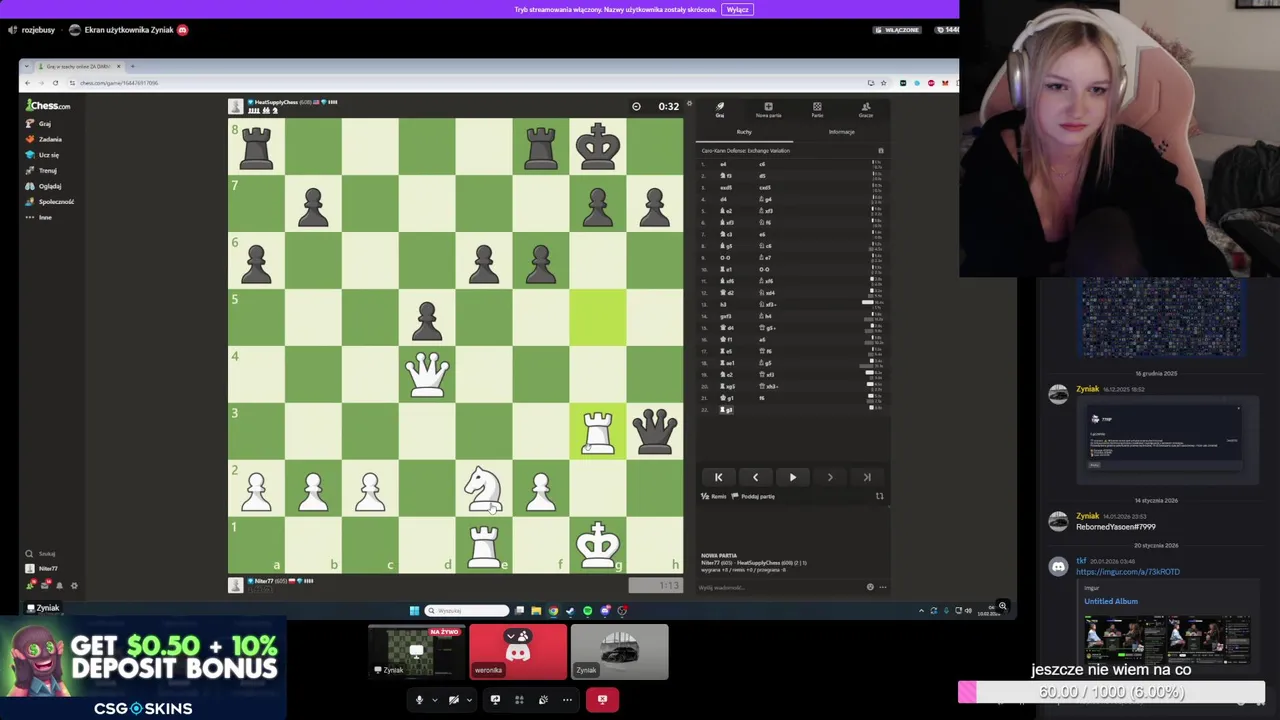Open camera options dropdown arrow
The image size is (1280, 720).
(467, 699)
